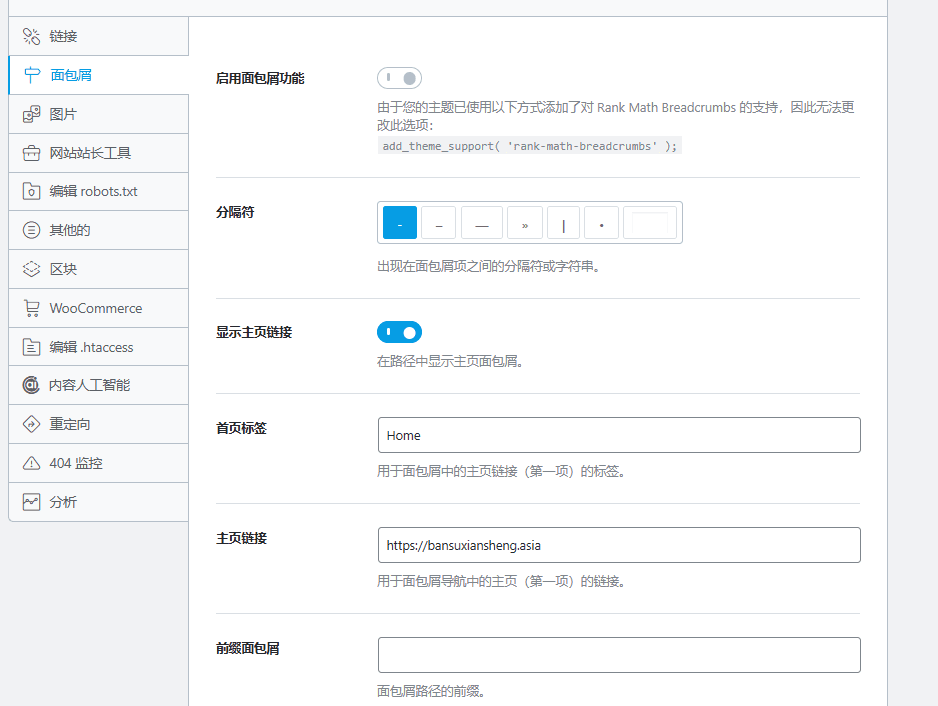Click the custom separator text box

coord(650,223)
